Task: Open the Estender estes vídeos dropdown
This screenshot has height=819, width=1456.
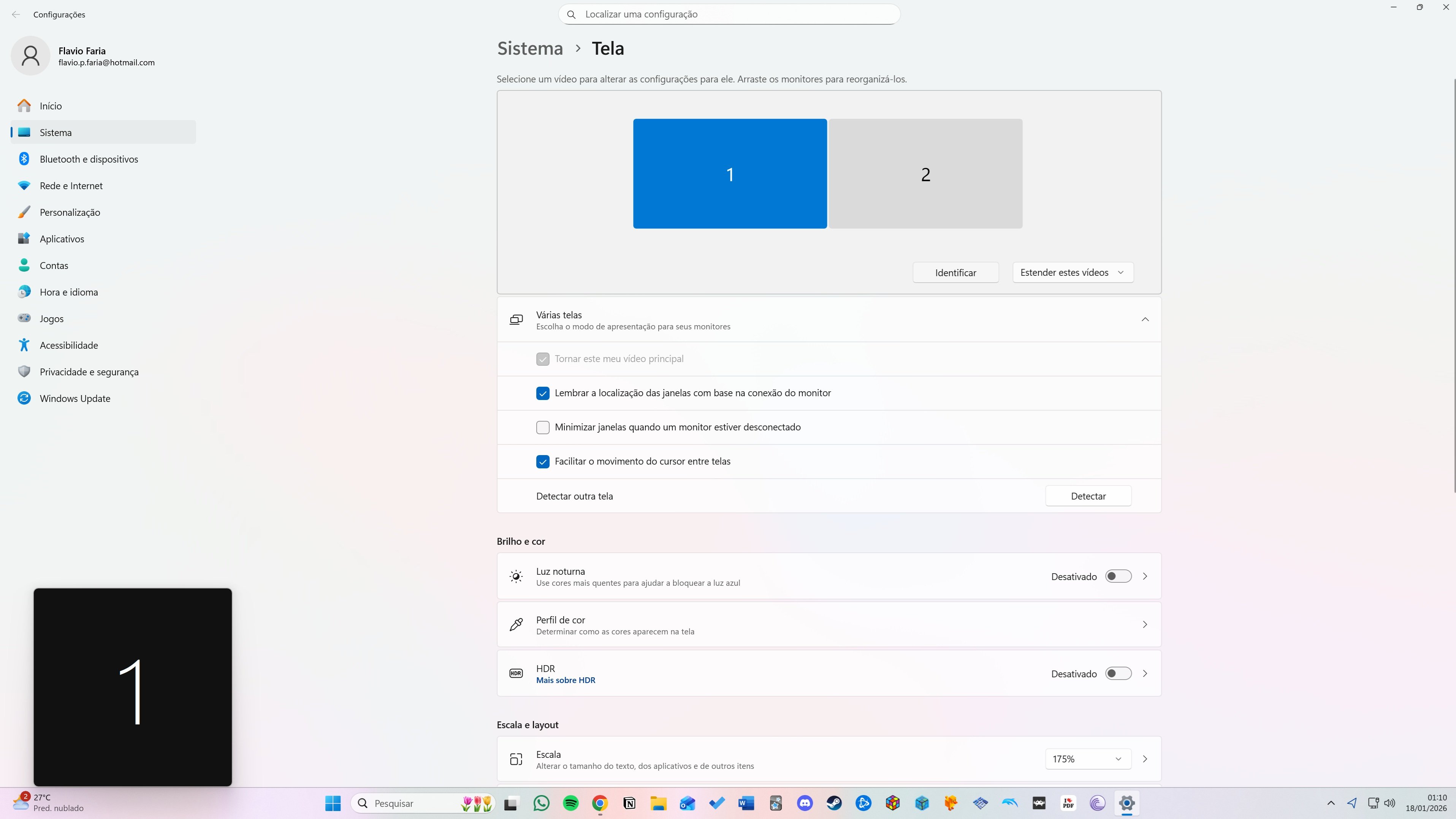Action: point(1072,272)
